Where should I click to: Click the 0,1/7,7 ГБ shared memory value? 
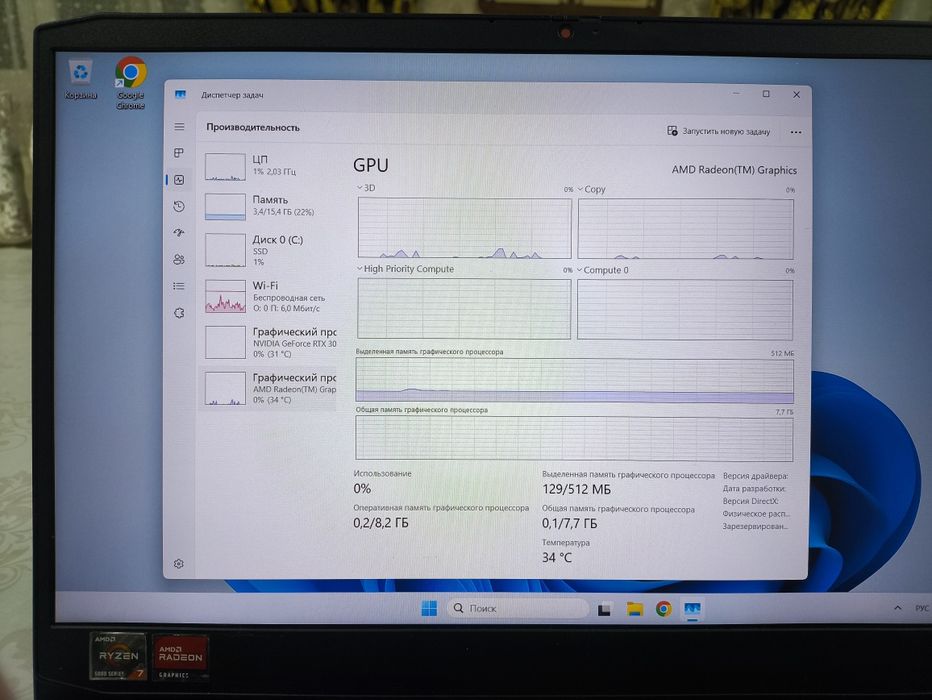pos(569,524)
